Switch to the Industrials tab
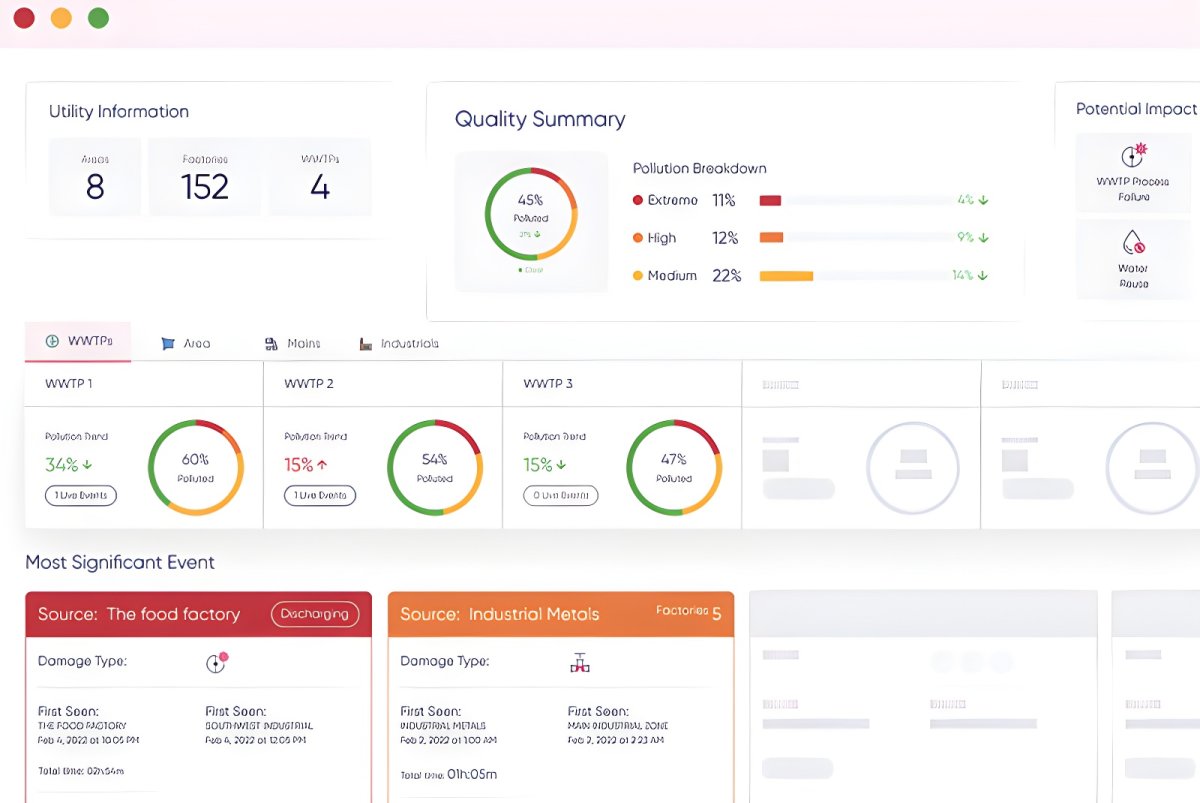The image size is (1200, 803). (399, 343)
